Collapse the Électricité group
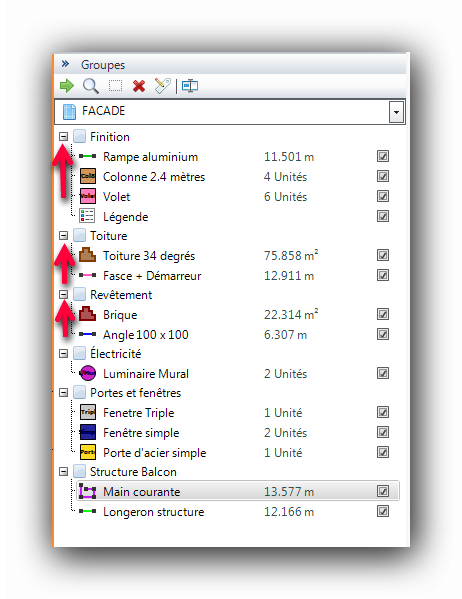The height and width of the screenshot is (599, 462). pyautogui.click(x=63, y=353)
